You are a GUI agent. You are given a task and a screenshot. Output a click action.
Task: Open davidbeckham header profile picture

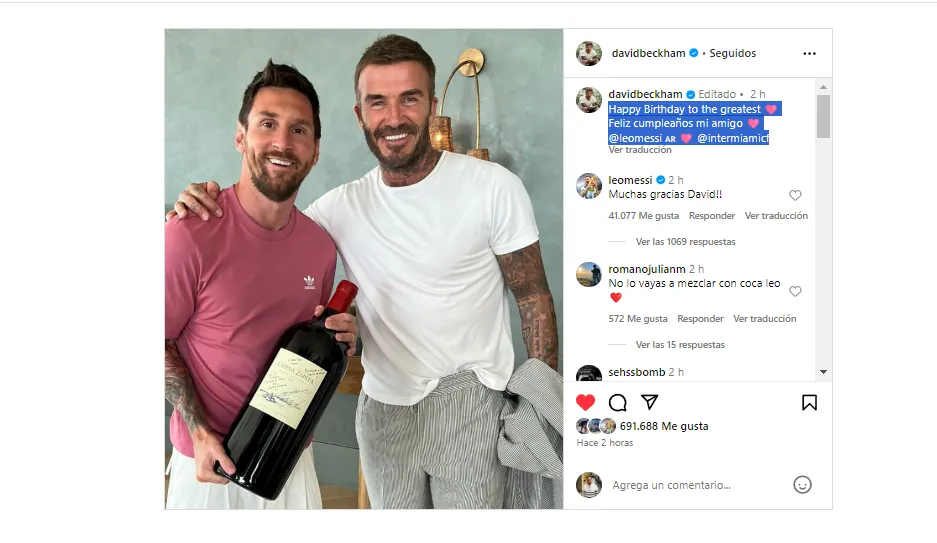tap(589, 53)
